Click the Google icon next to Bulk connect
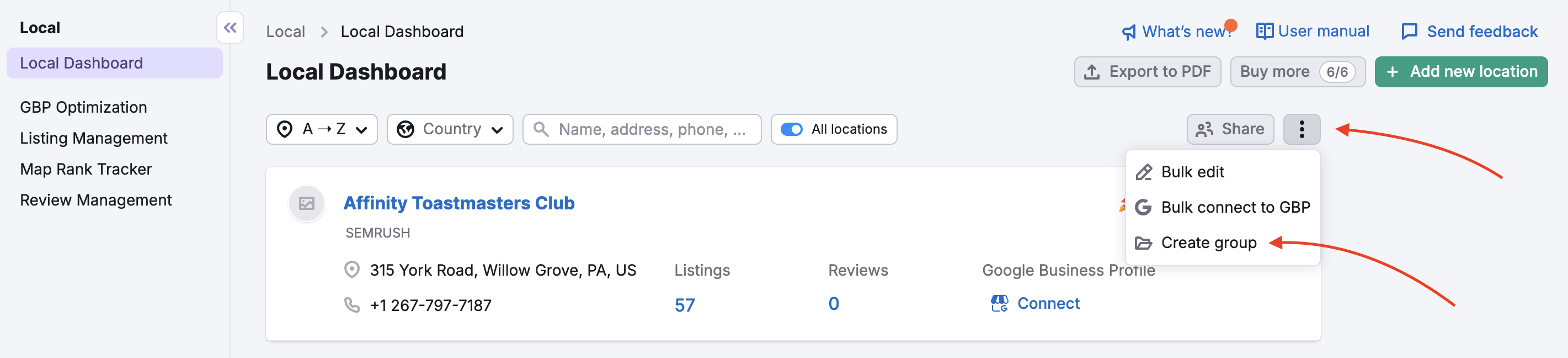The height and width of the screenshot is (358, 1568). [1143, 207]
